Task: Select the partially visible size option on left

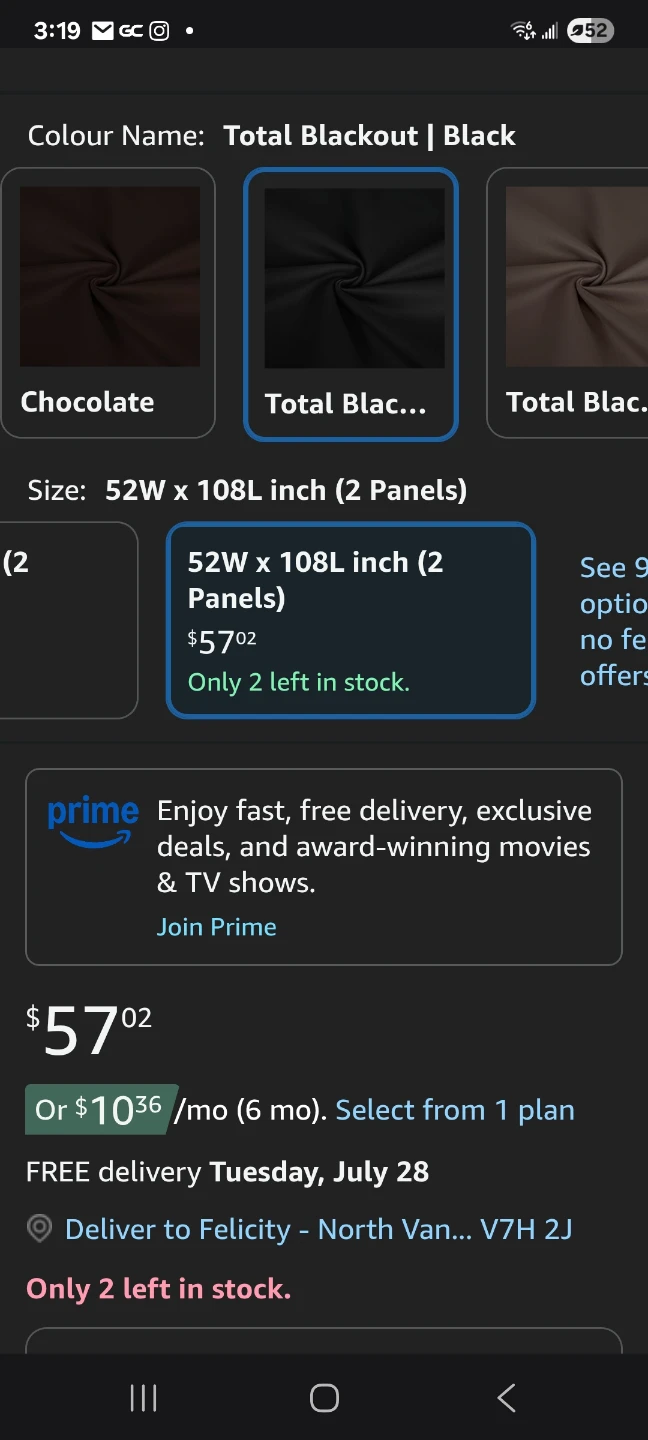Action: (68, 620)
